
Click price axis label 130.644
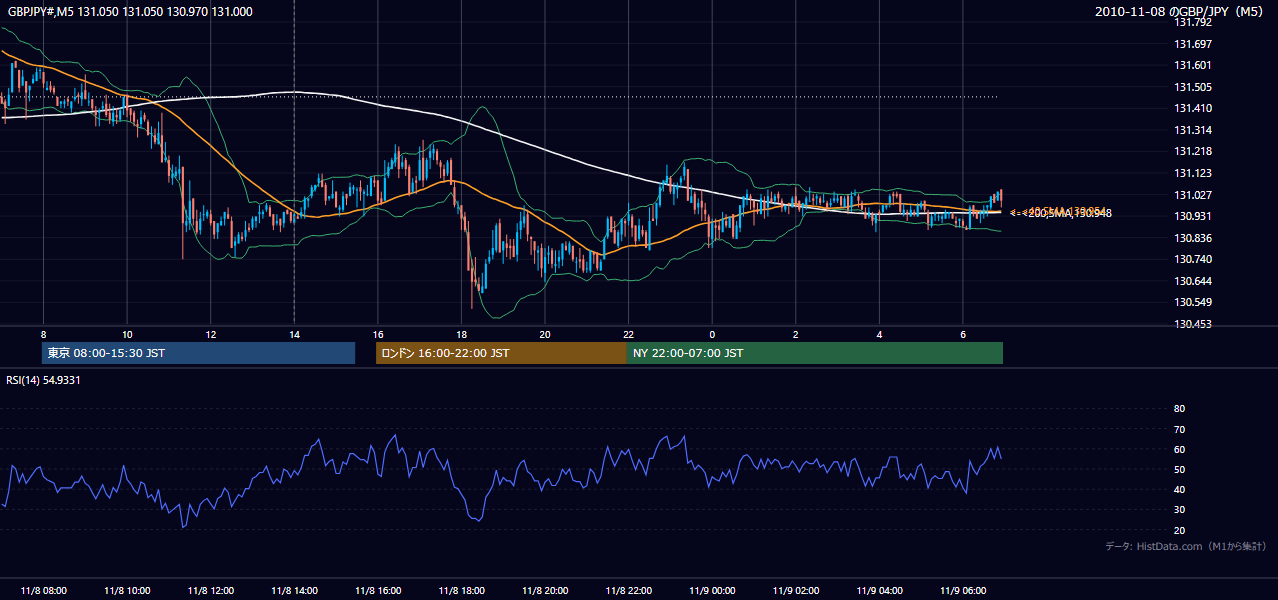pyautogui.click(x=1192, y=281)
